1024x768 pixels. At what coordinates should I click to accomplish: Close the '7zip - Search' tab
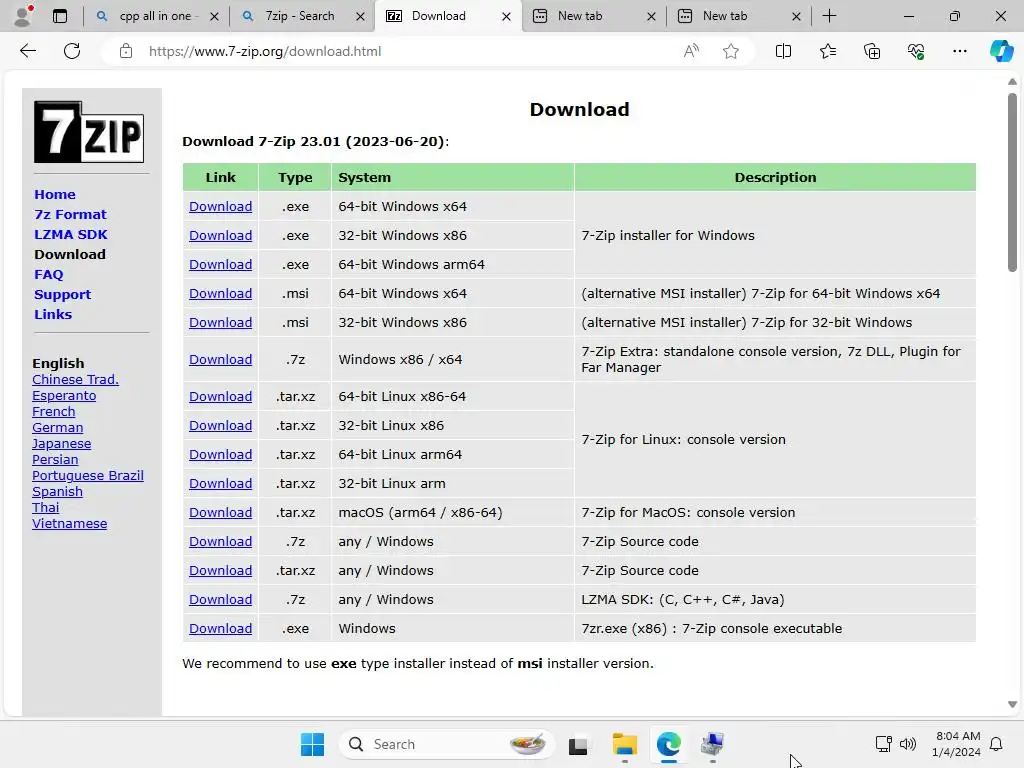(360, 16)
